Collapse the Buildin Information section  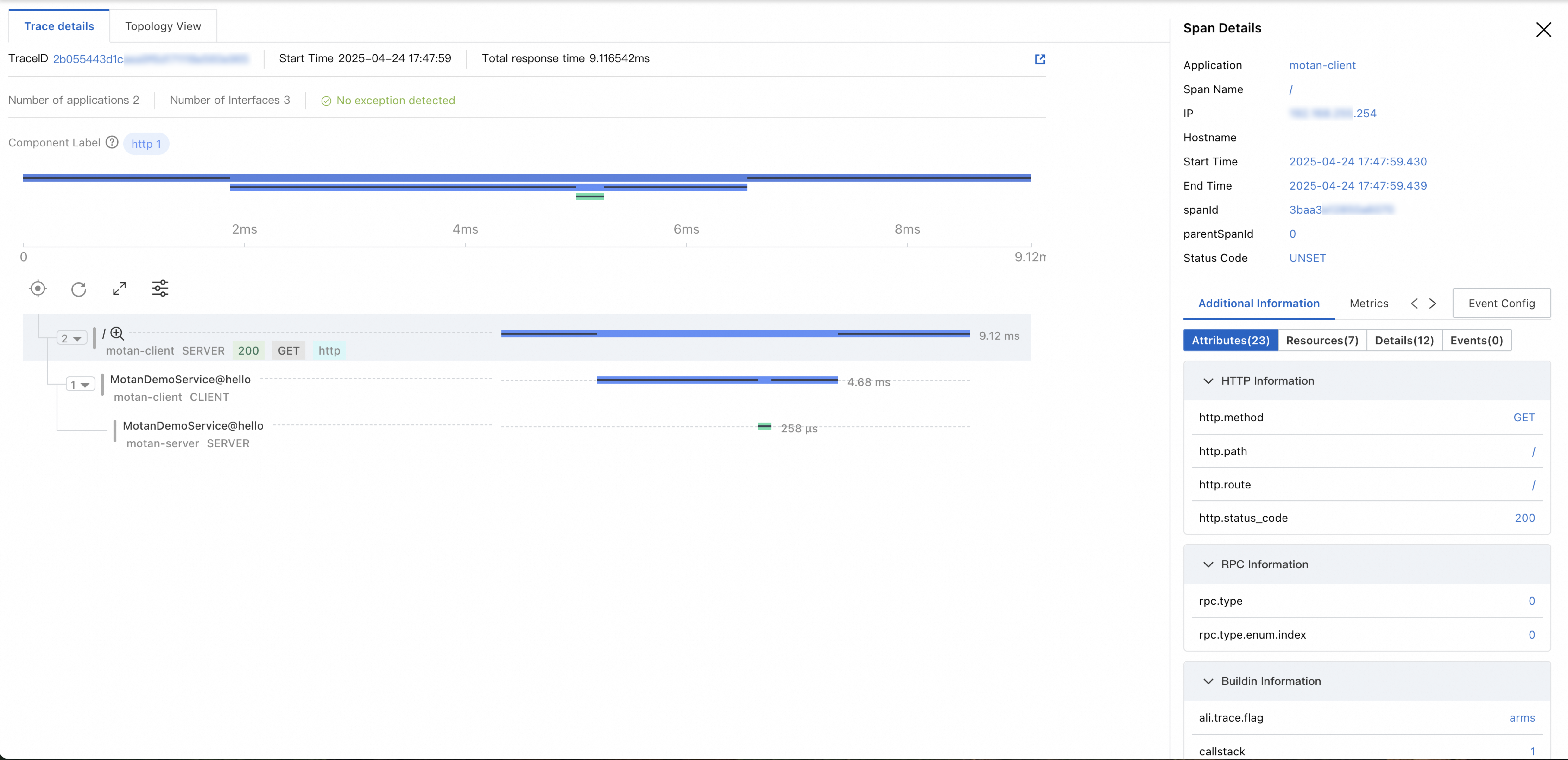click(1208, 681)
